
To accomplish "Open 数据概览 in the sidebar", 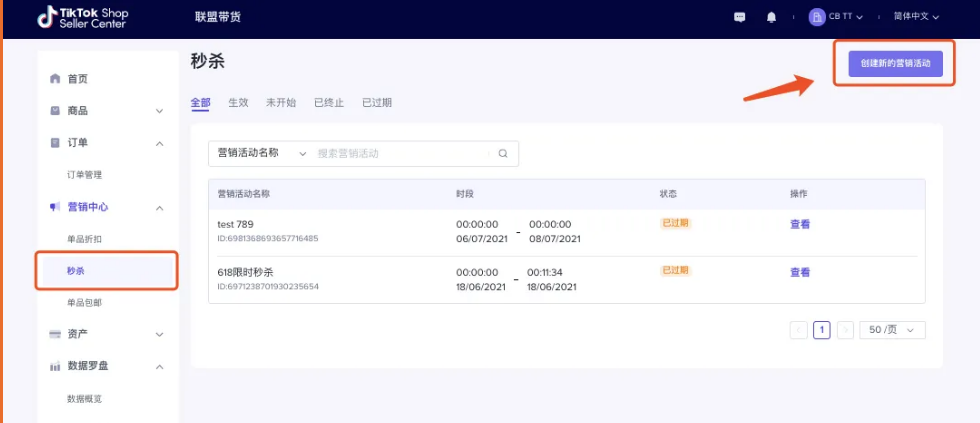I will coord(84,399).
